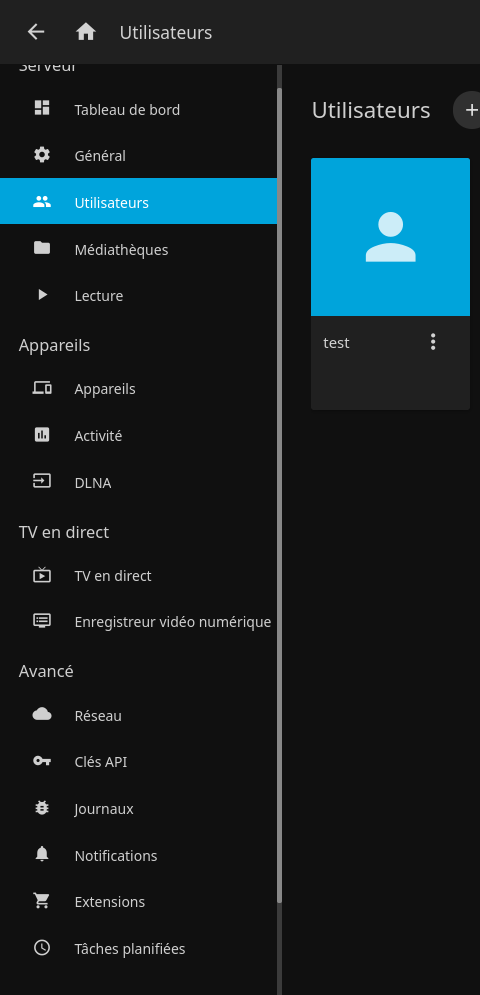Click the Notifications bell icon

(x=42, y=854)
